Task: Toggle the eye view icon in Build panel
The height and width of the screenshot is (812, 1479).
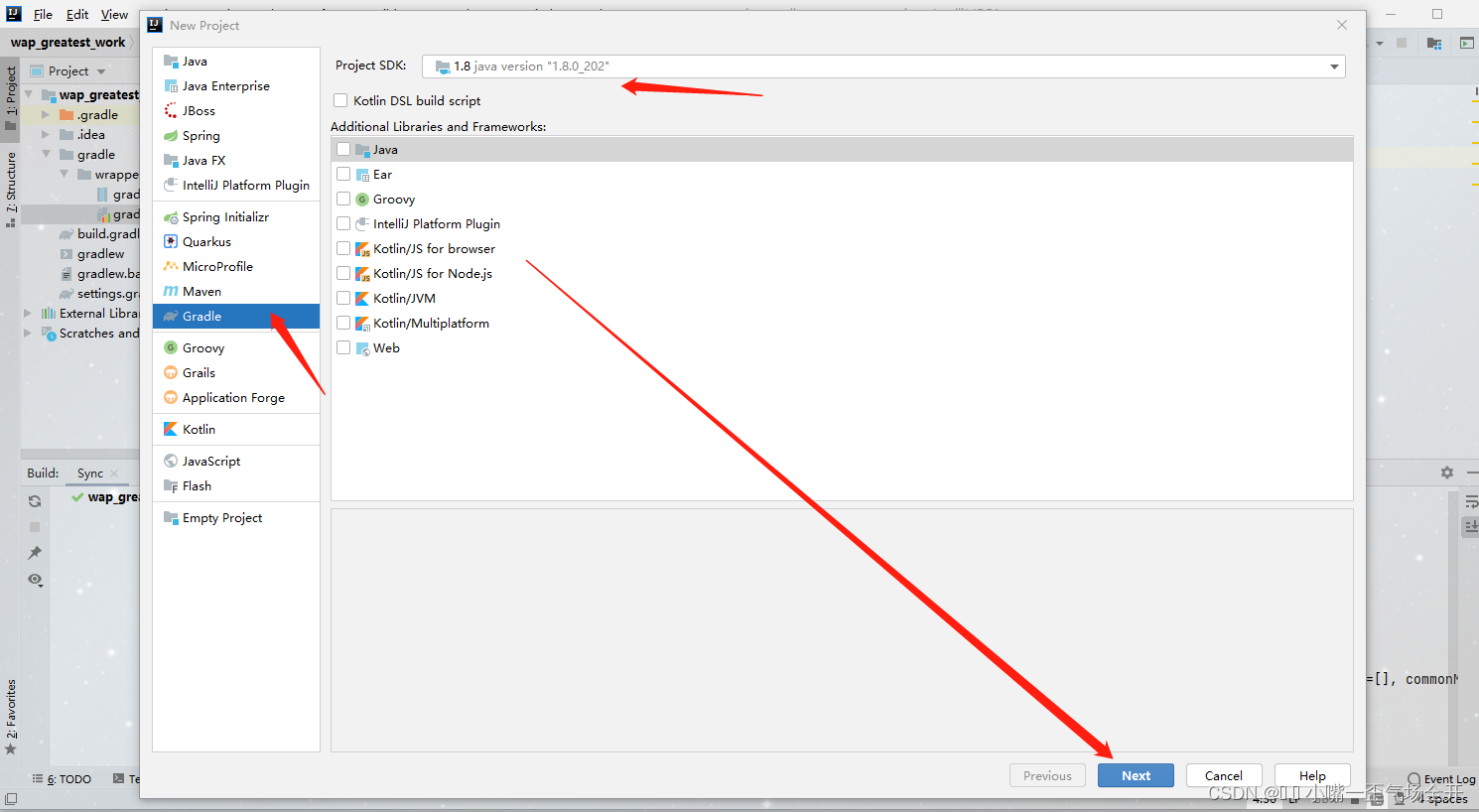Action: point(35,580)
